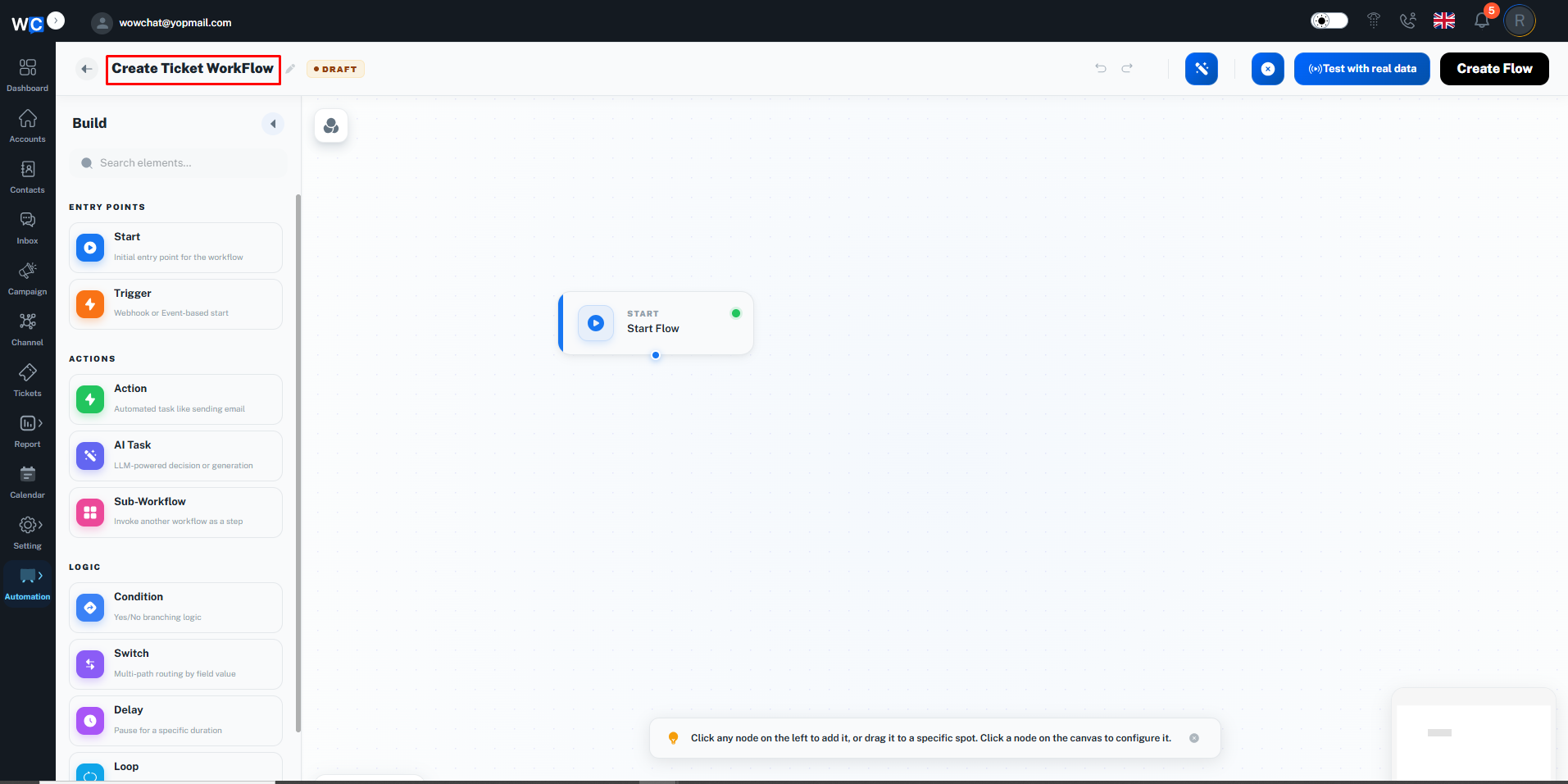
Task: Select the Start Flow node on canvas
Action: [655, 323]
